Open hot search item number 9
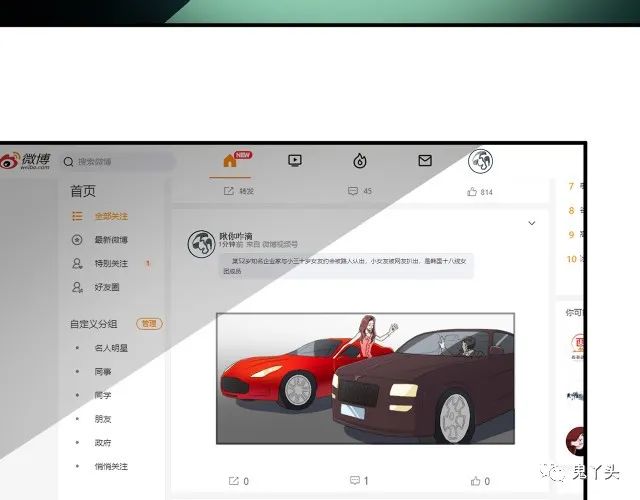The width and height of the screenshot is (640, 500). (576, 235)
